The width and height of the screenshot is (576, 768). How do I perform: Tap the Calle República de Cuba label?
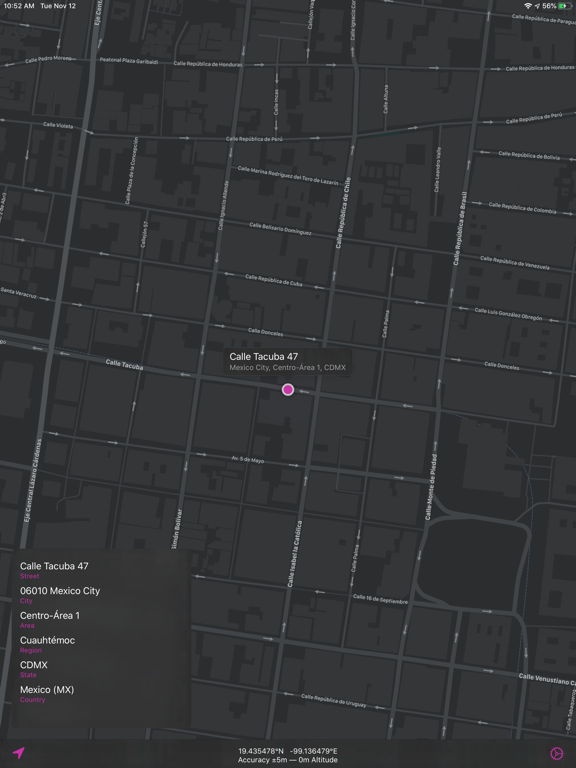click(x=273, y=280)
